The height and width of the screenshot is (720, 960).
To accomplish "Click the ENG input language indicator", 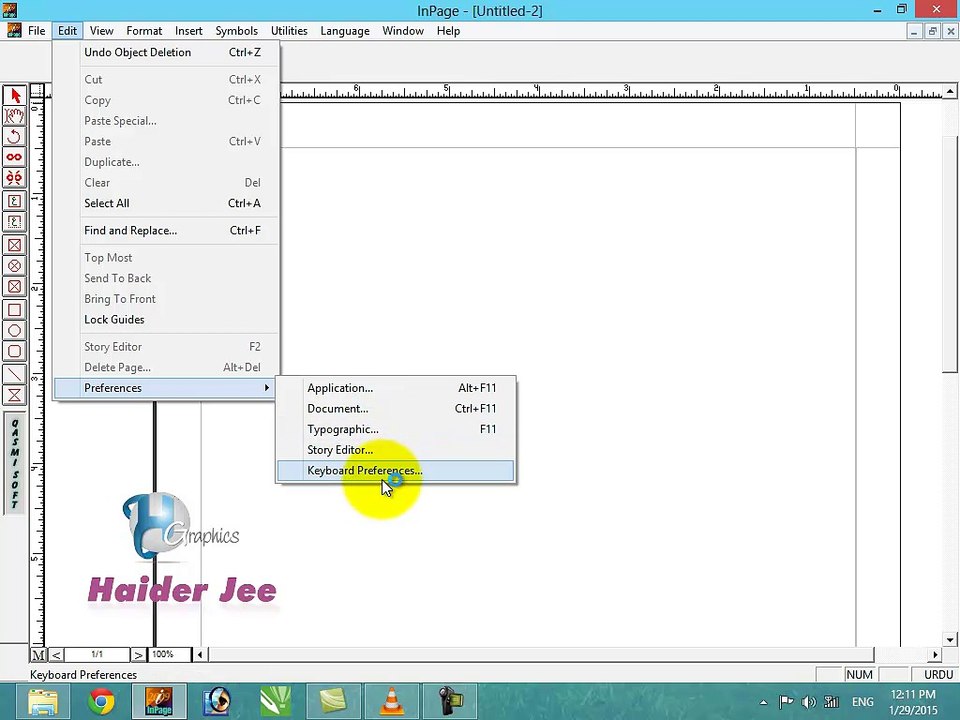I will [x=863, y=702].
